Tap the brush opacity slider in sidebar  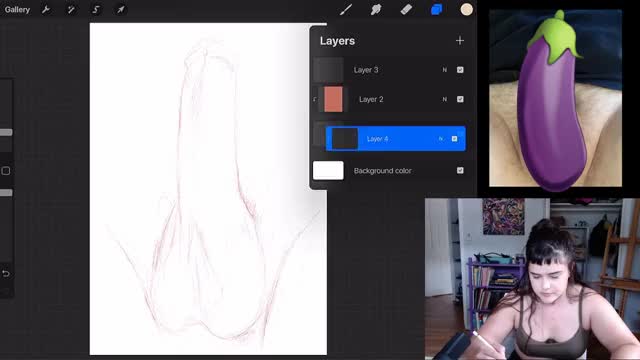[x=6, y=193]
